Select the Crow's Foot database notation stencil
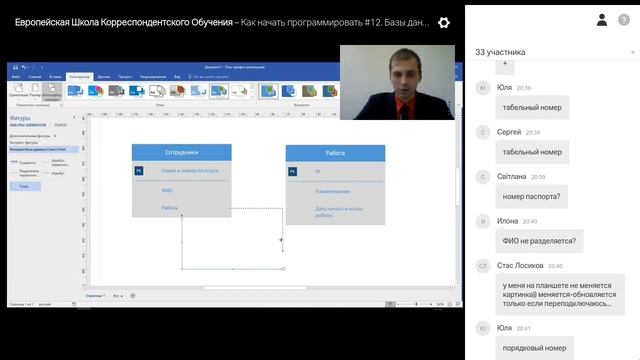 tap(43, 149)
